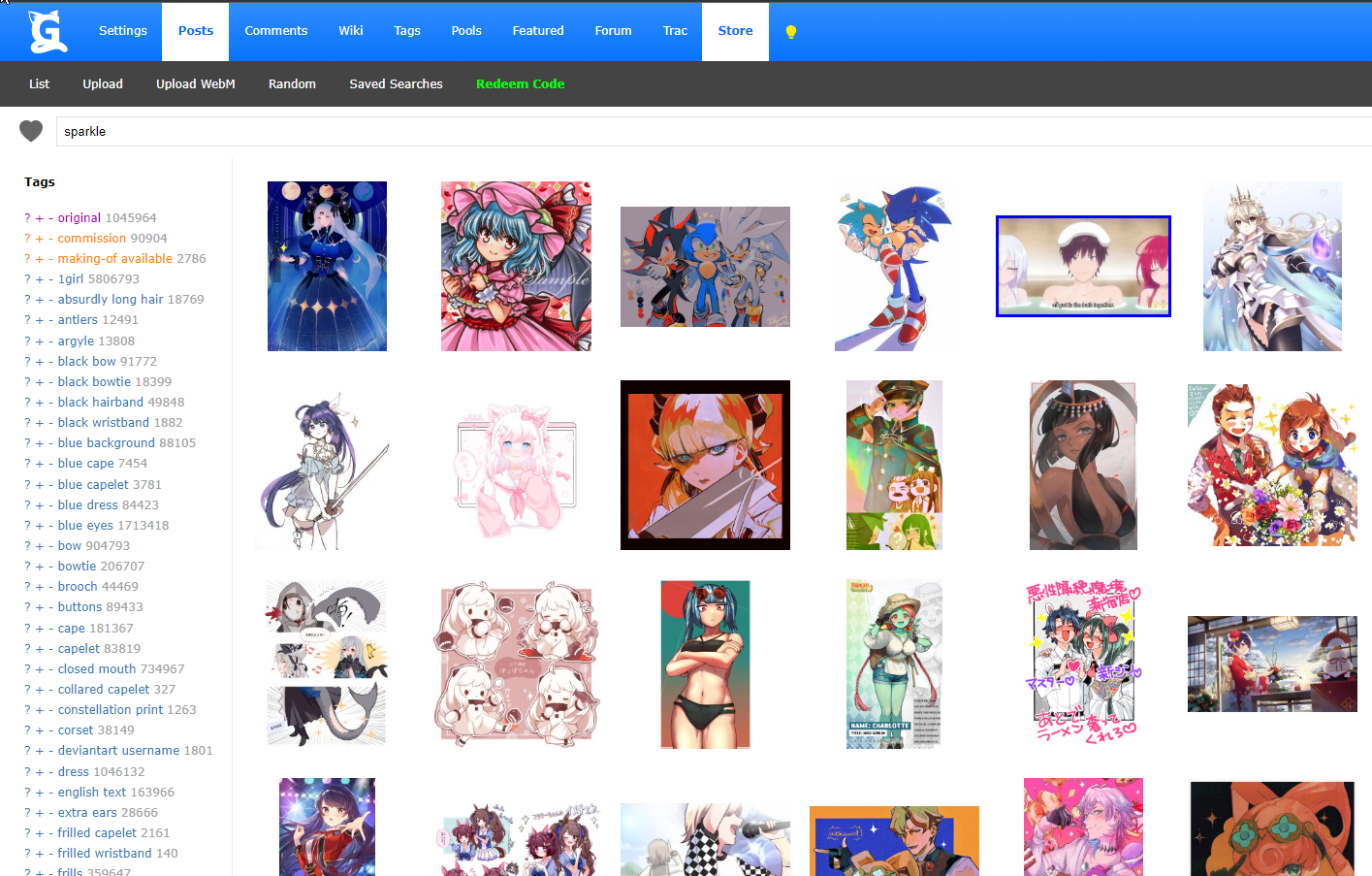The width and height of the screenshot is (1372, 876).
Task: Click the Gelbooru logo in the header
Action: click(48, 31)
